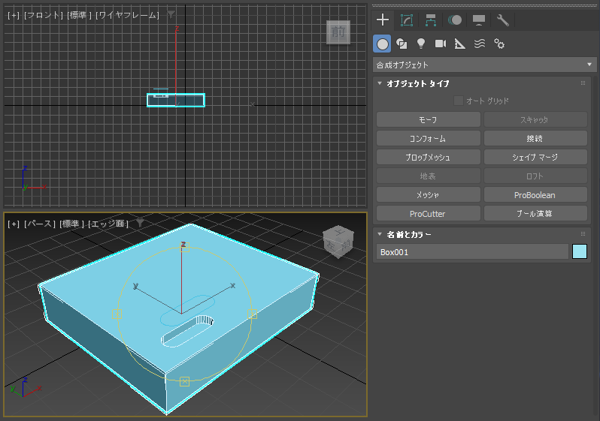
Task: Click the perspective viewport filter funnel icon
Action: click(140, 223)
